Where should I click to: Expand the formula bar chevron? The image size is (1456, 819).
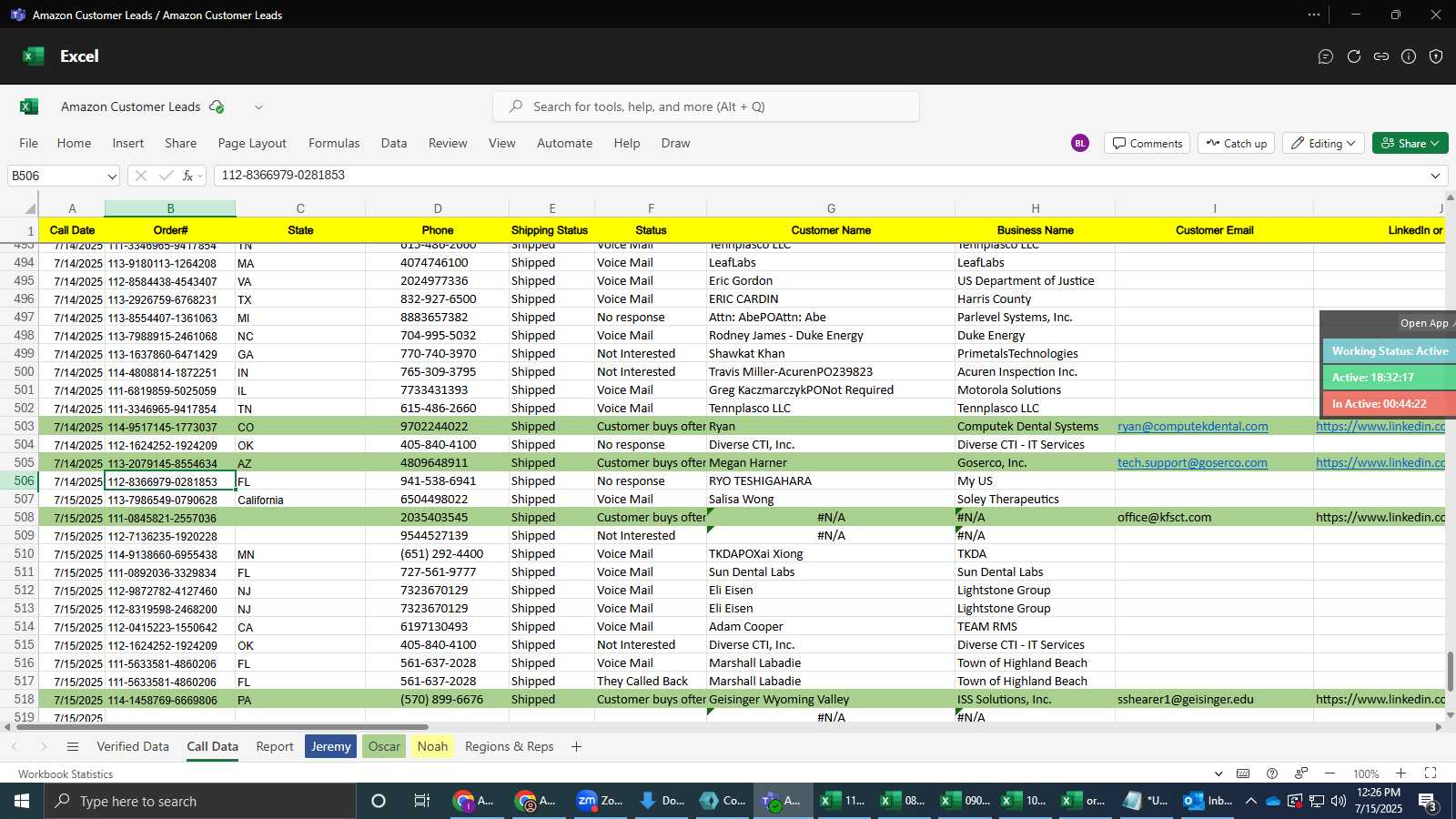pos(1436,176)
